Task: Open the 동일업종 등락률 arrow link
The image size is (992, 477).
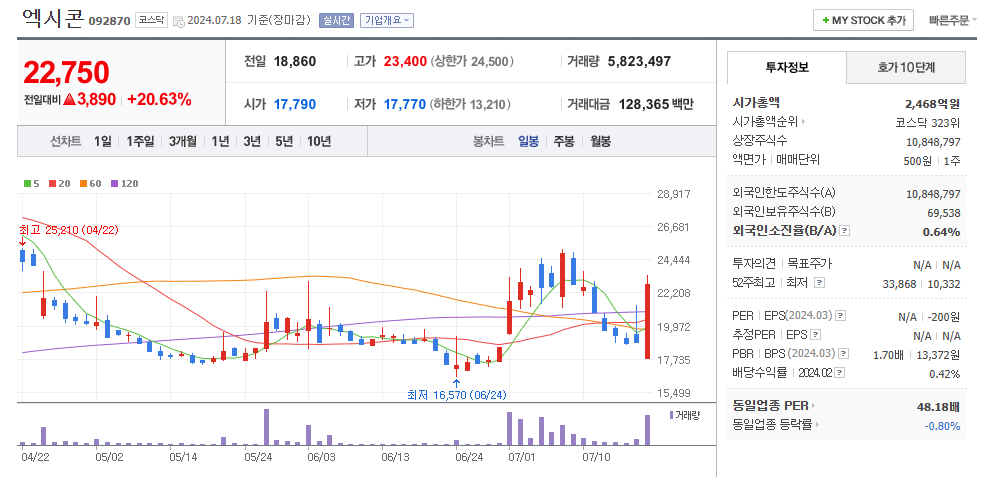Action: (x=817, y=425)
